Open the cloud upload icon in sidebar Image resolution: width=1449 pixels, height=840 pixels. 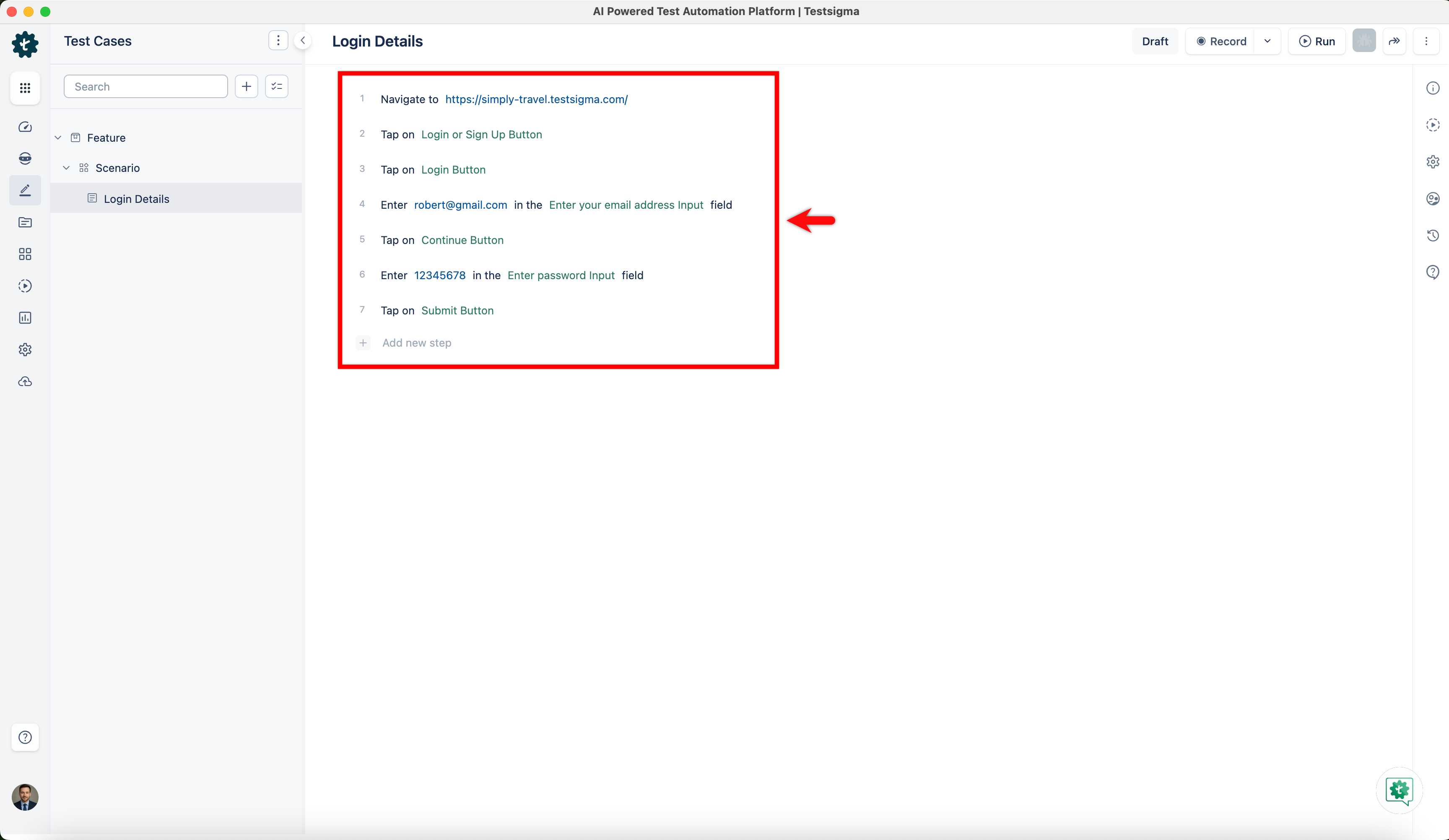coord(25,382)
